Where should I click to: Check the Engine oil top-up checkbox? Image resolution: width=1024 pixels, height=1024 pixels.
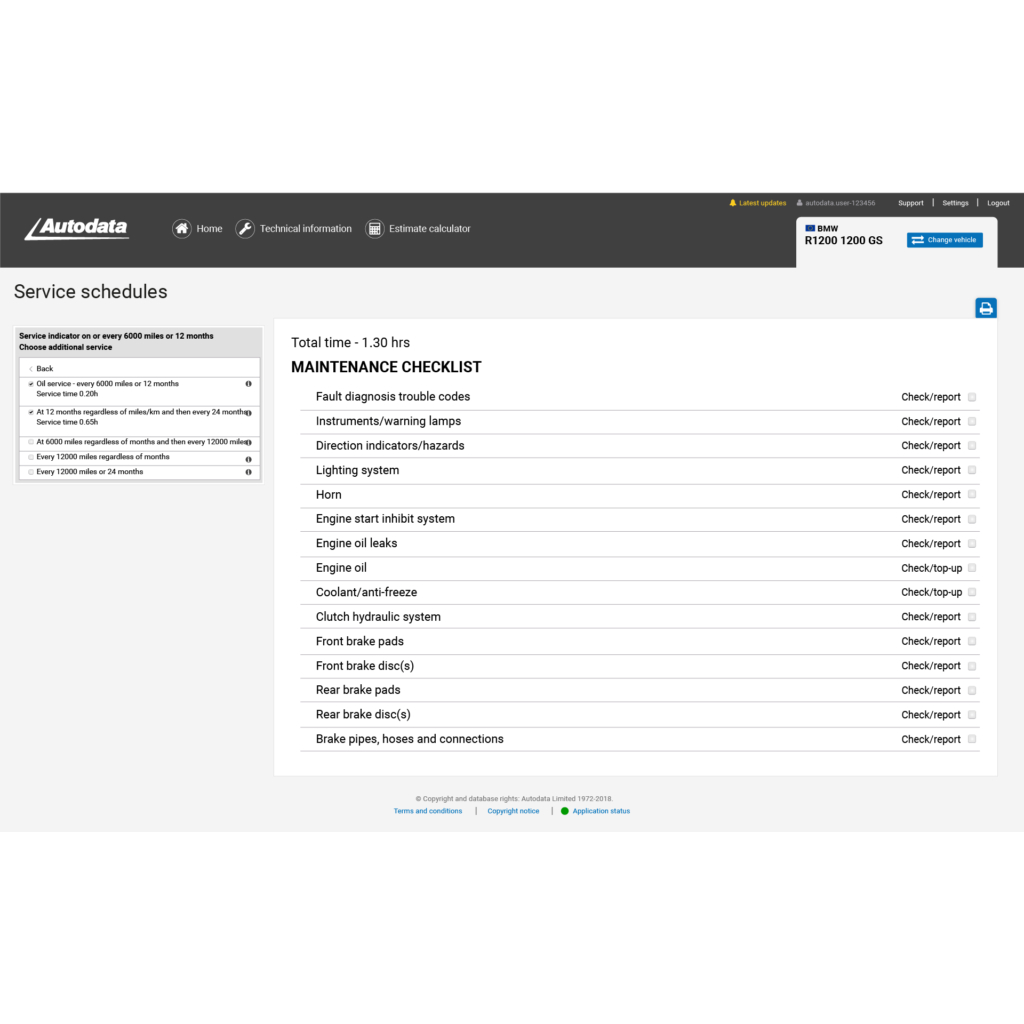[972, 568]
